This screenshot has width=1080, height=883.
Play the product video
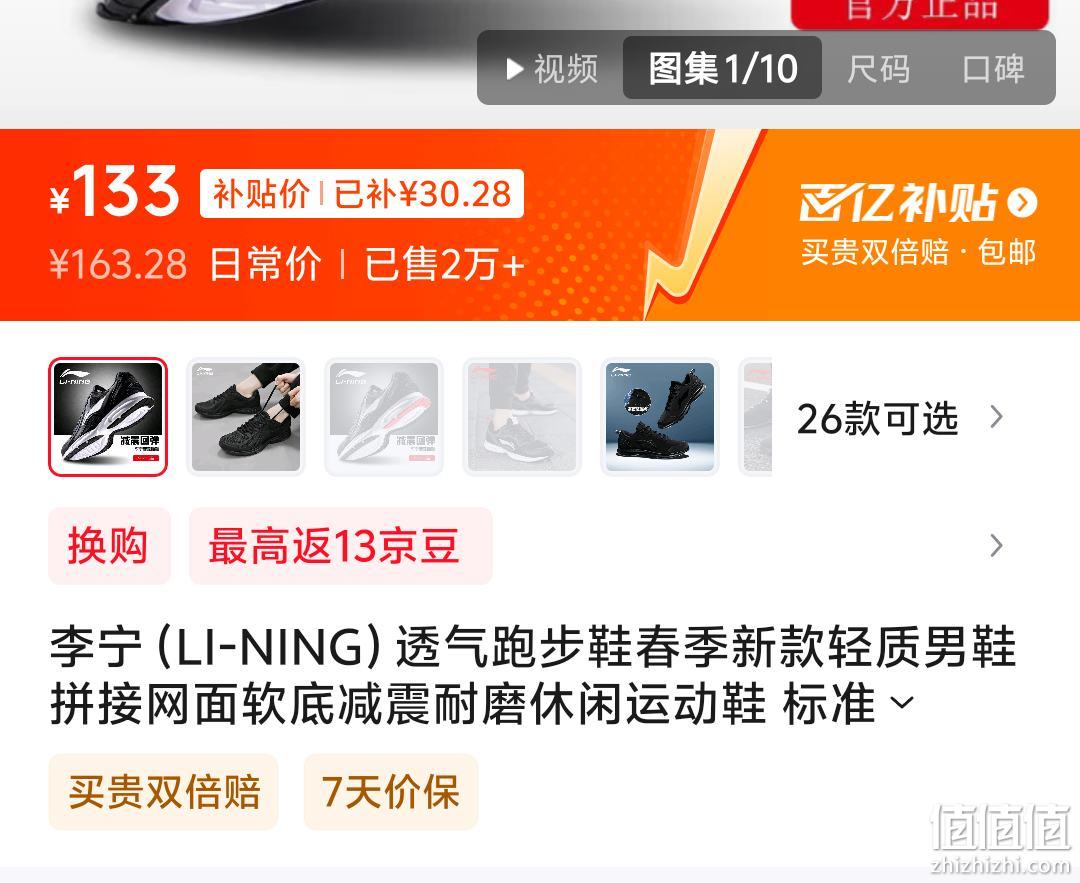click(551, 69)
